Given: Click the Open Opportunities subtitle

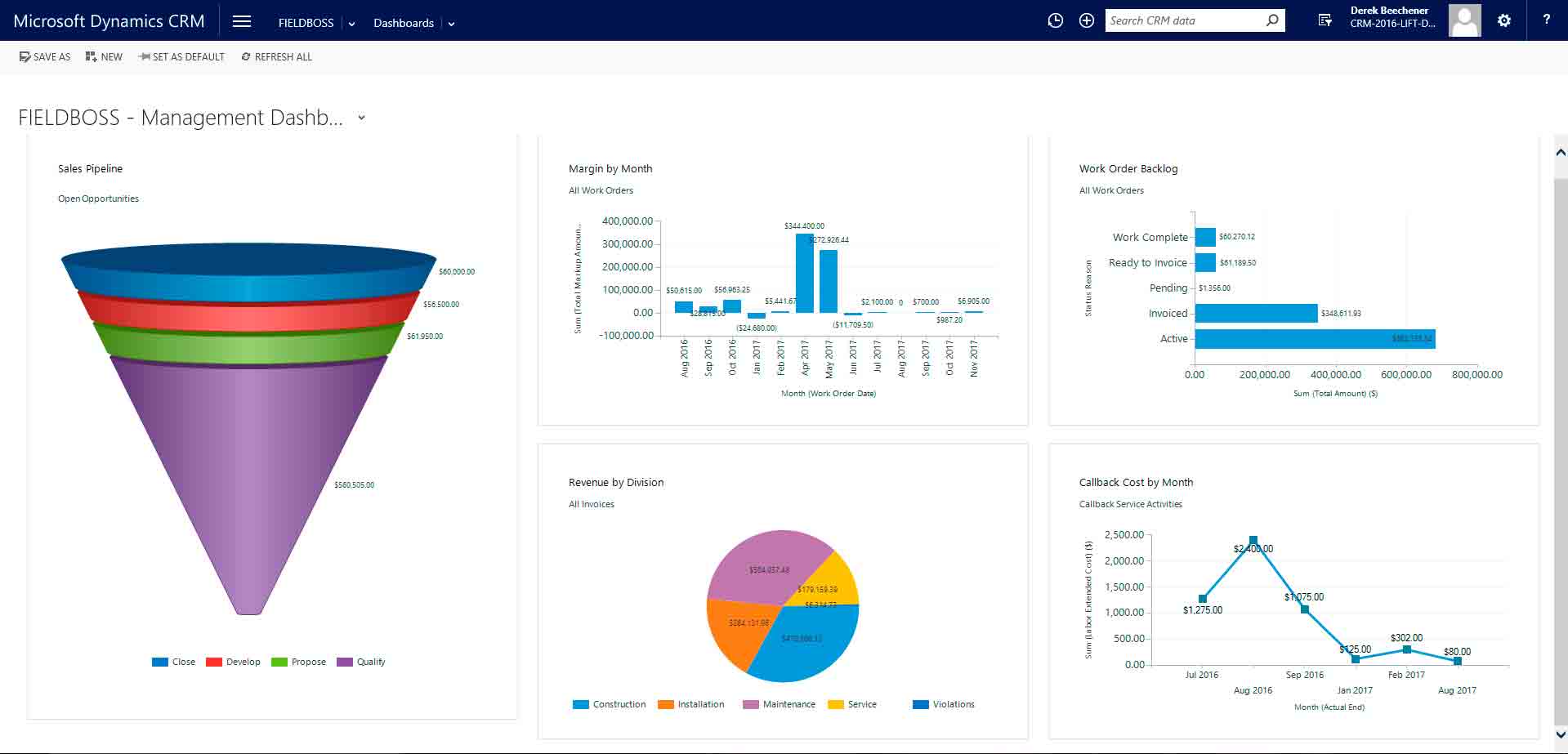Looking at the screenshot, I should click(98, 199).
